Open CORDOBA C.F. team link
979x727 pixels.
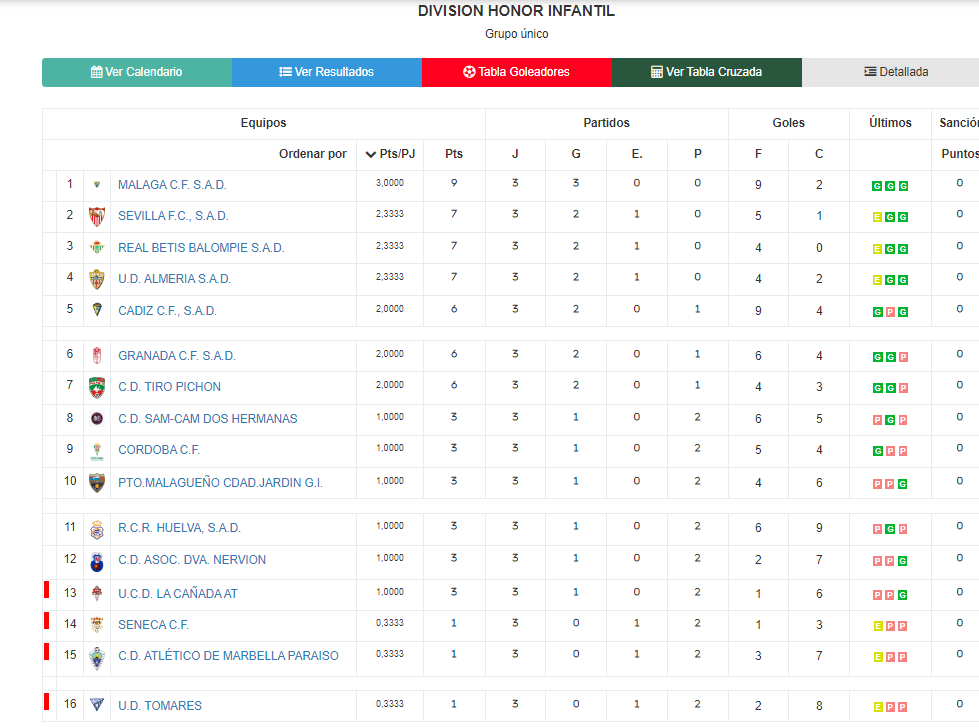(x=159, y=450)
